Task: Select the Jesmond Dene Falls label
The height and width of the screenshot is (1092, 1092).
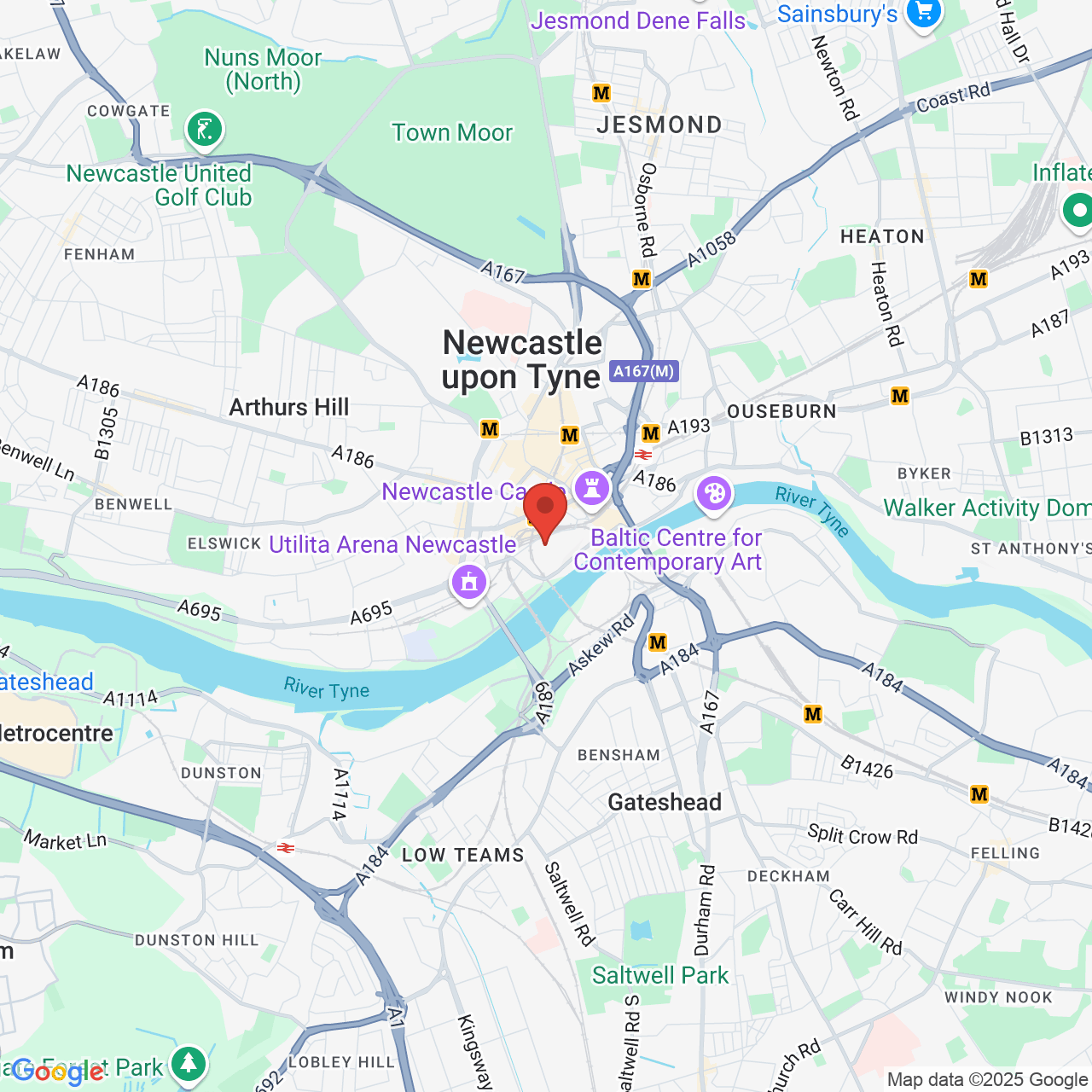Action: coord(638,21)
